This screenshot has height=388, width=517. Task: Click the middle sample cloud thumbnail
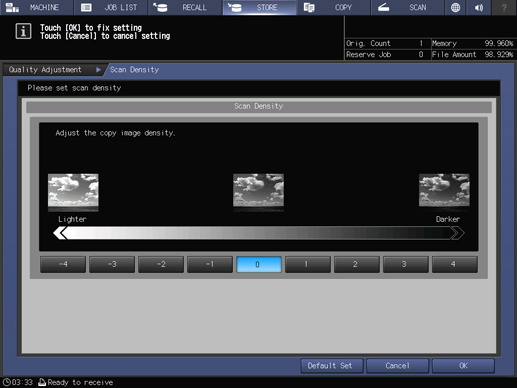(258, 192)
